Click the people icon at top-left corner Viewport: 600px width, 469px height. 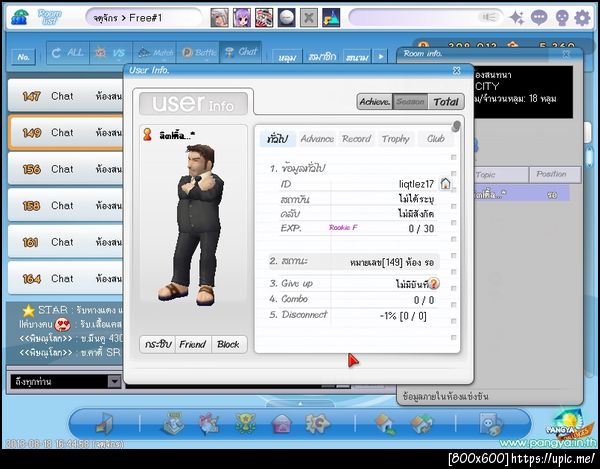[19, 18]
